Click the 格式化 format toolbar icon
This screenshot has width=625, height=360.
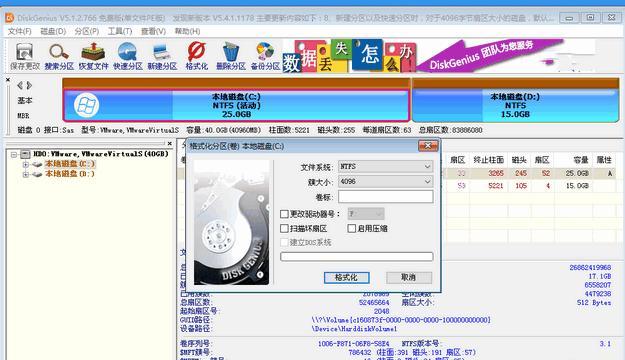point(197,56)
